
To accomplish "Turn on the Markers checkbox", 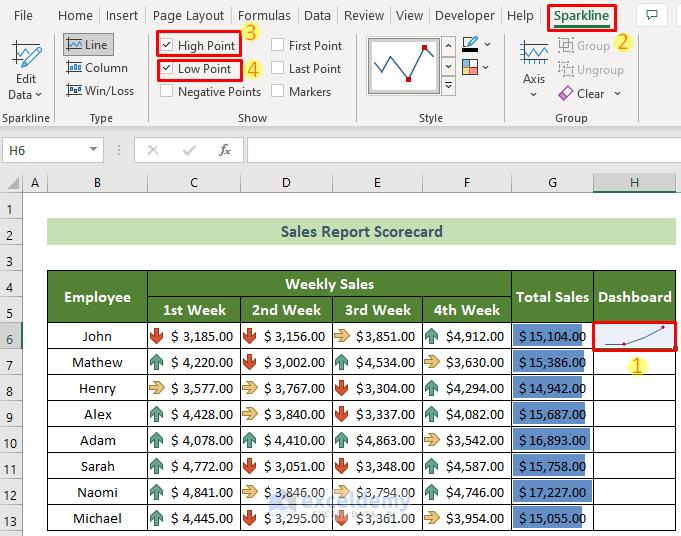I will click(x=277, y=92).
